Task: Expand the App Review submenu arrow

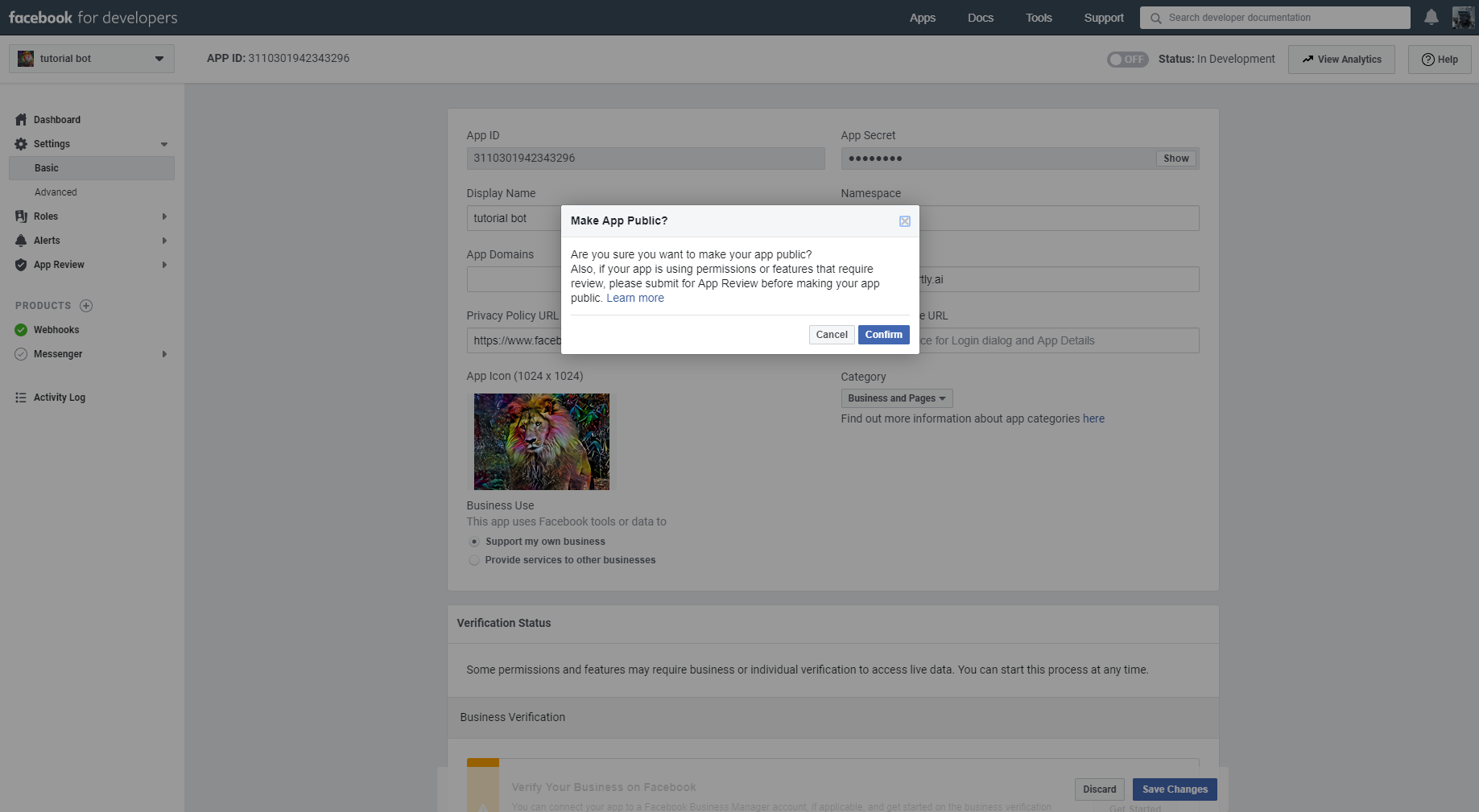Action: [164, 264]
